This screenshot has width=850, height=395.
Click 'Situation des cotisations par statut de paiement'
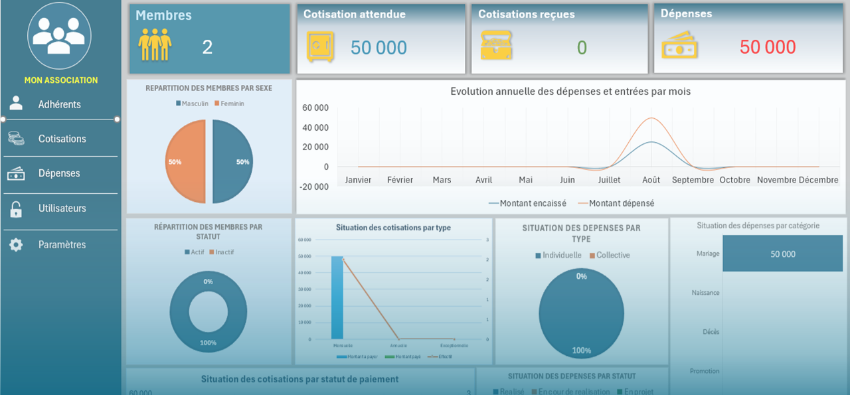[x=300, y=379]
